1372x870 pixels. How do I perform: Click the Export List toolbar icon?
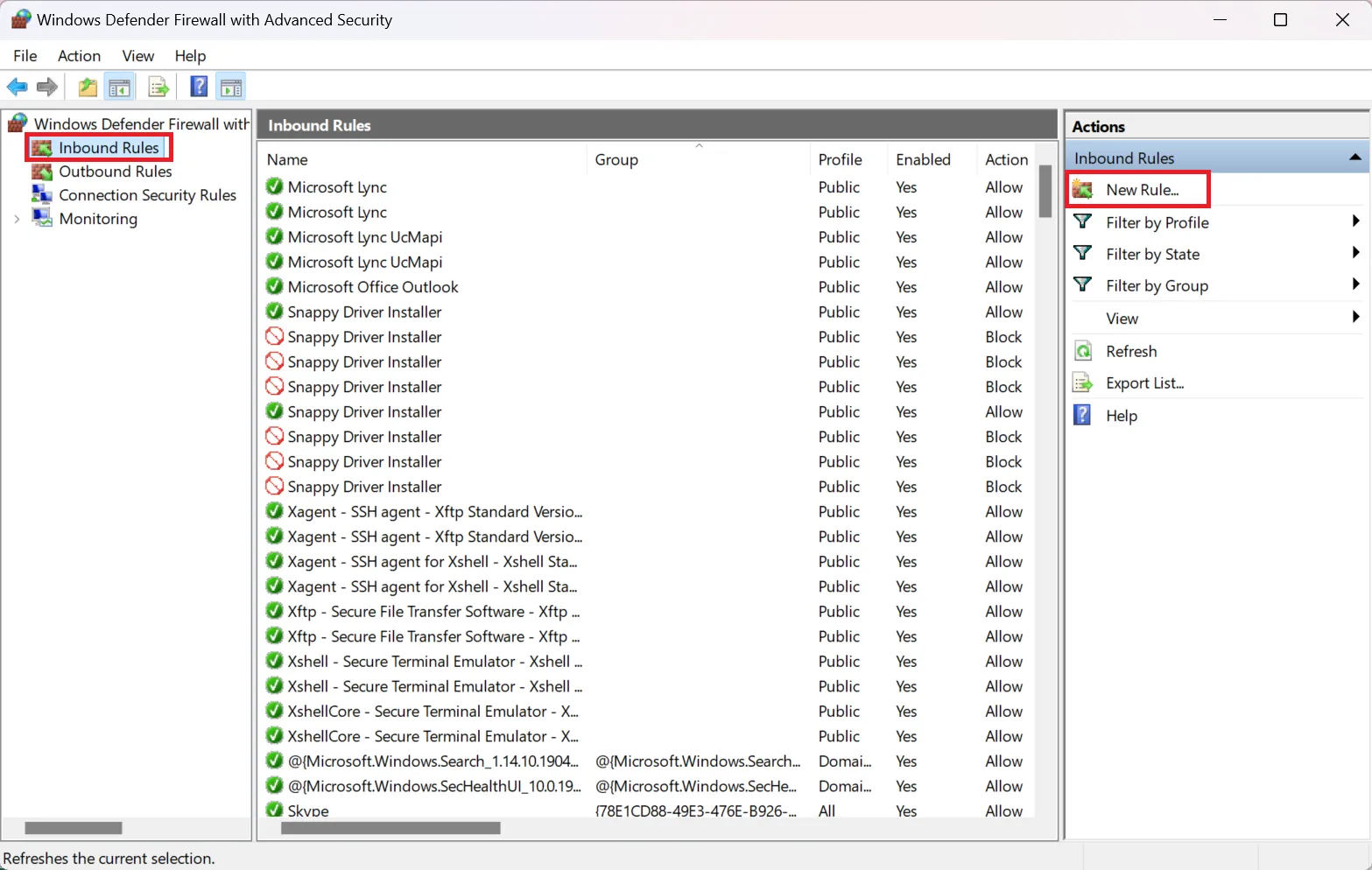coord(158,87)
